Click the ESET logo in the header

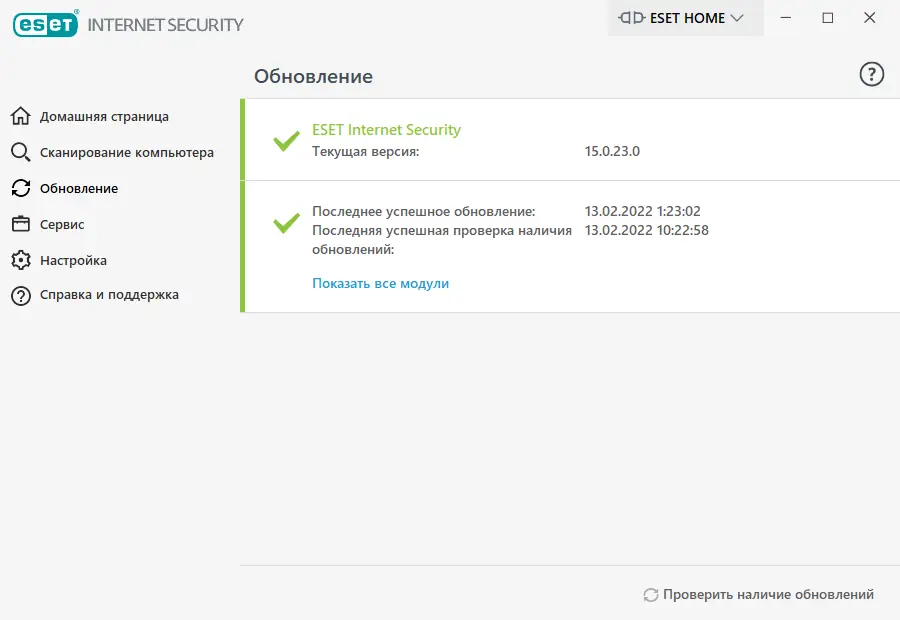click(x=46, y=24)
